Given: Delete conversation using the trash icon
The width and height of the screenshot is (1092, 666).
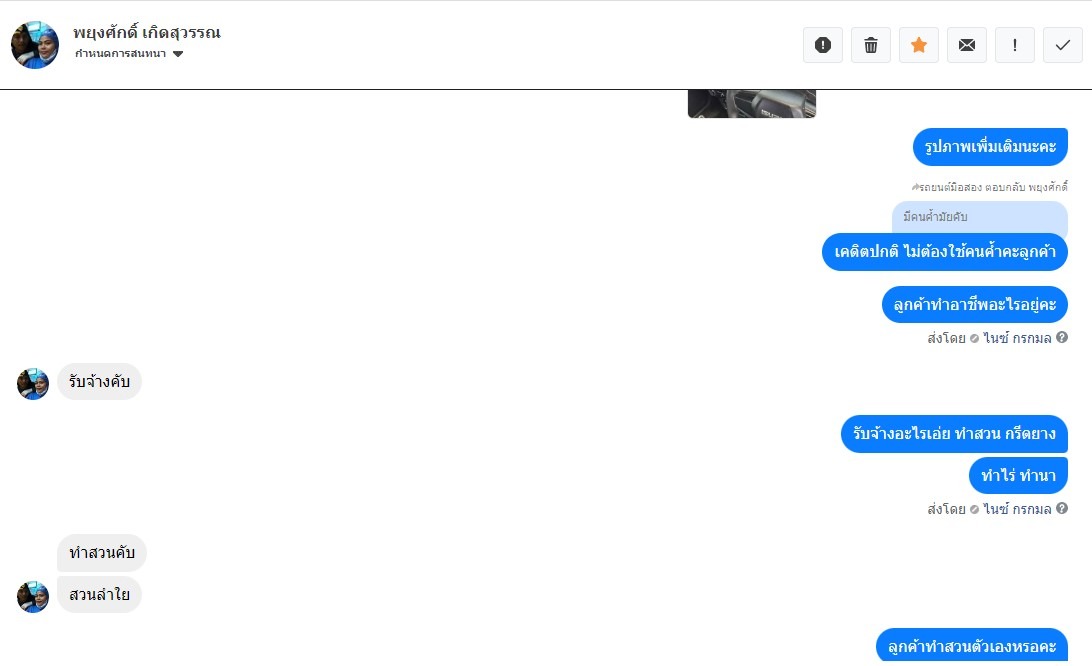Looking at the screenshot, I should point(871,45).
